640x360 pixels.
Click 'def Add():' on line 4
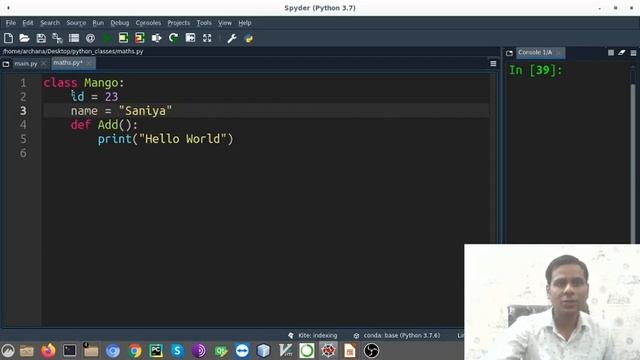pyautogui.click(x=104, y=124)
